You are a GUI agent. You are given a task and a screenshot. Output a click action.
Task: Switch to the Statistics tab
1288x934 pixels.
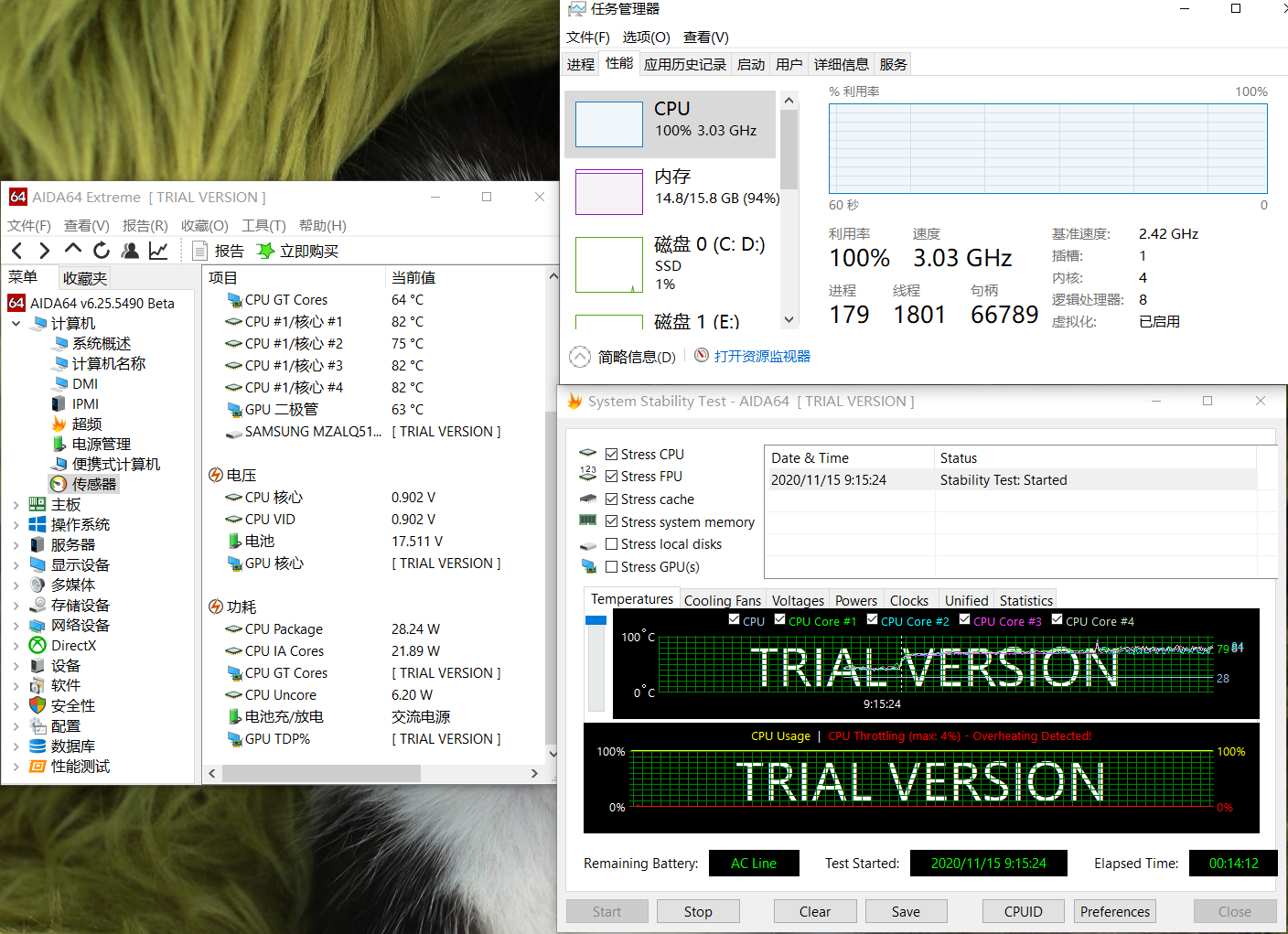click(1026, 600)
